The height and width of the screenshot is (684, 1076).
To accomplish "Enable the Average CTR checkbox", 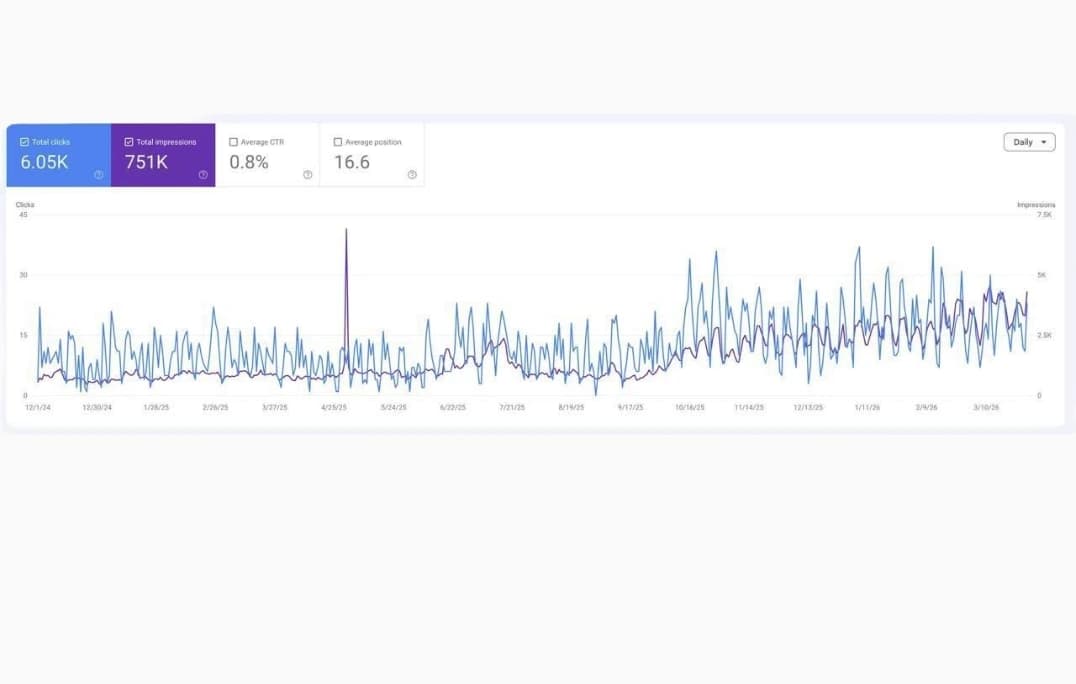I will pos(234,141).
